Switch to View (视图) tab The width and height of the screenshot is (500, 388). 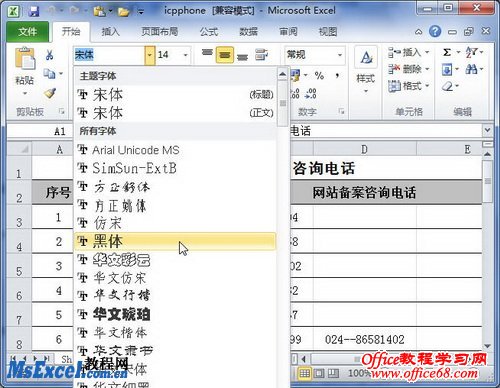tap(328, 32)
